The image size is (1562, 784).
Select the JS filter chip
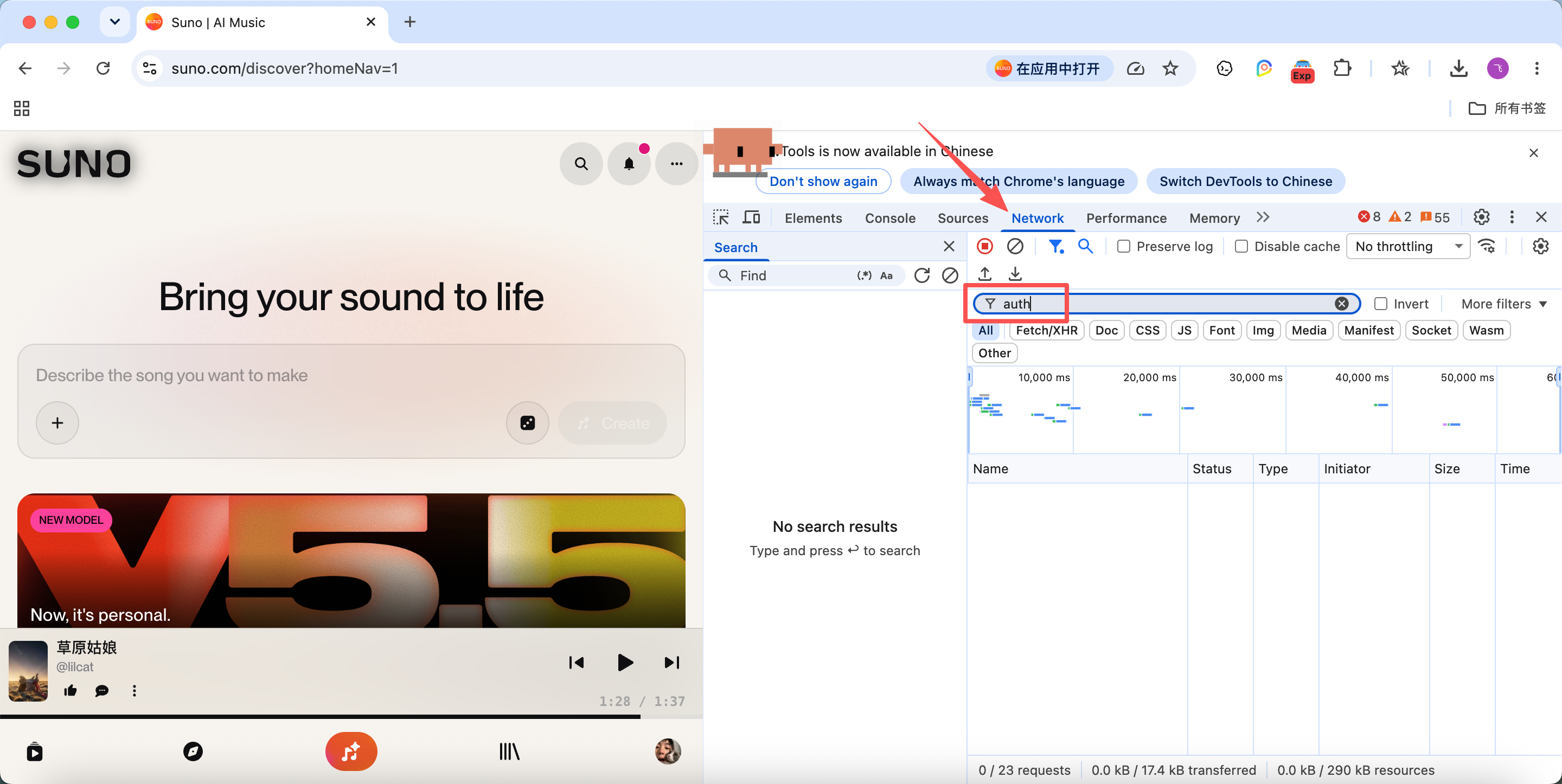pyautogui.click(x=1184, y=330)
